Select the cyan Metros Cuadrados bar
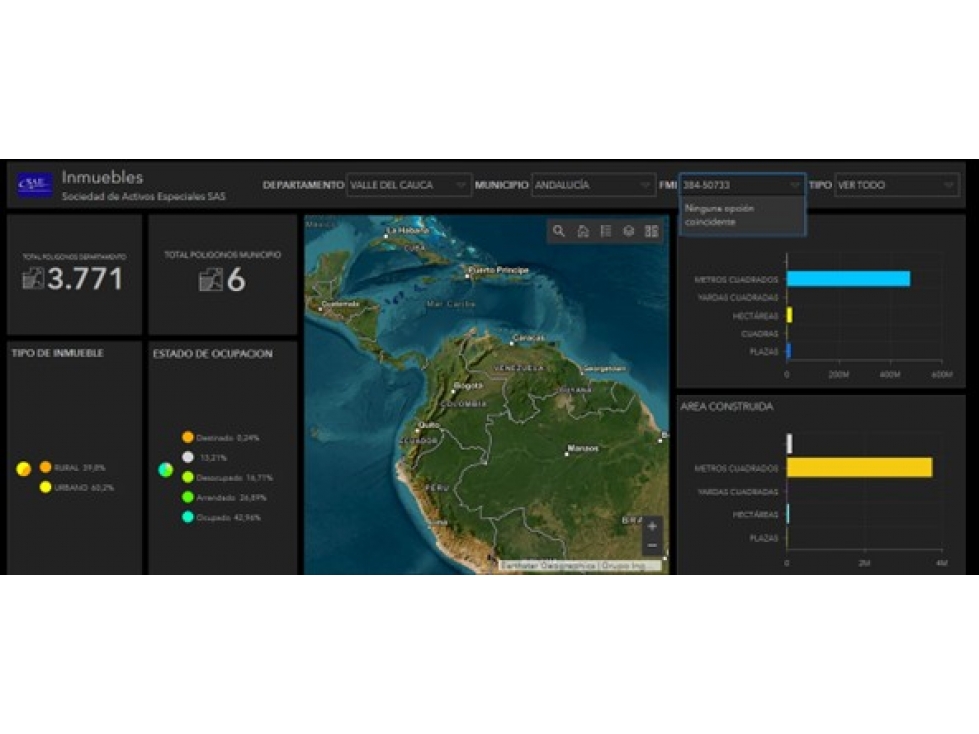This screenshot has width=979, height=734. tap(849, 279)
